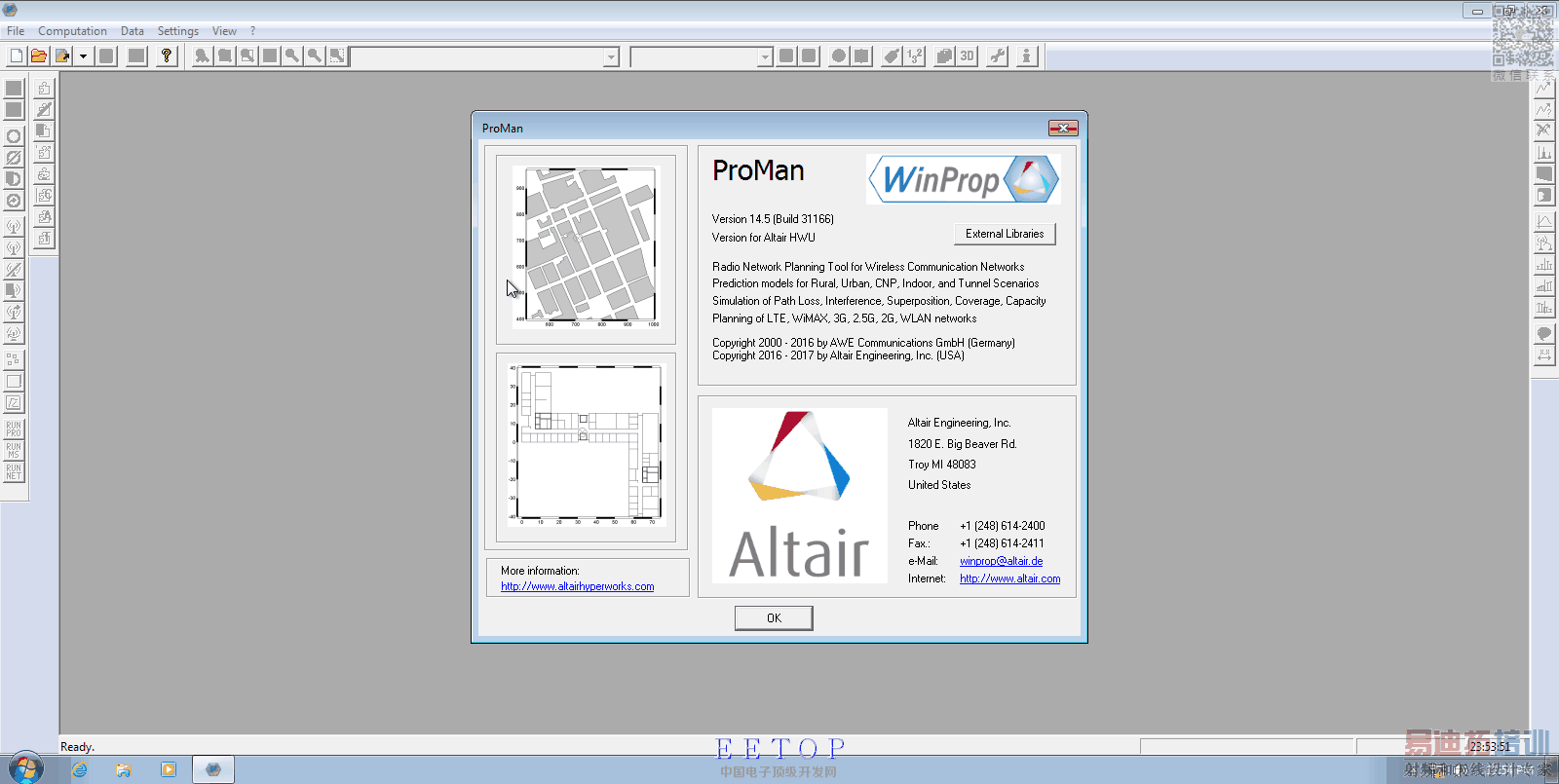
Task: Click the External Libraries button
Action: pyautogui.click(x=1005, y=234)
